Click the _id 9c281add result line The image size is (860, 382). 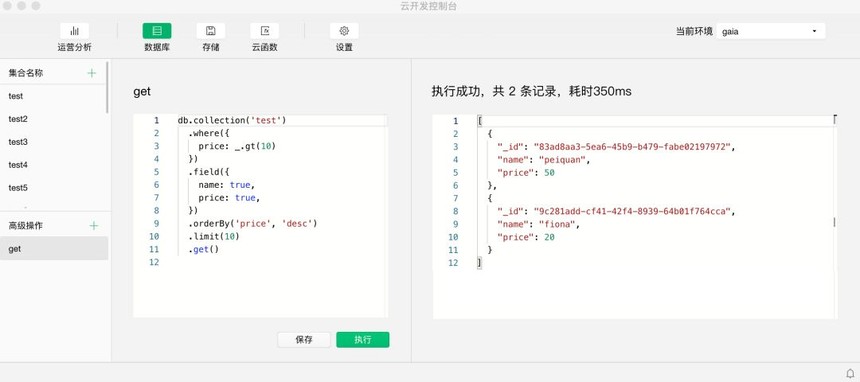tap(616, 211)
